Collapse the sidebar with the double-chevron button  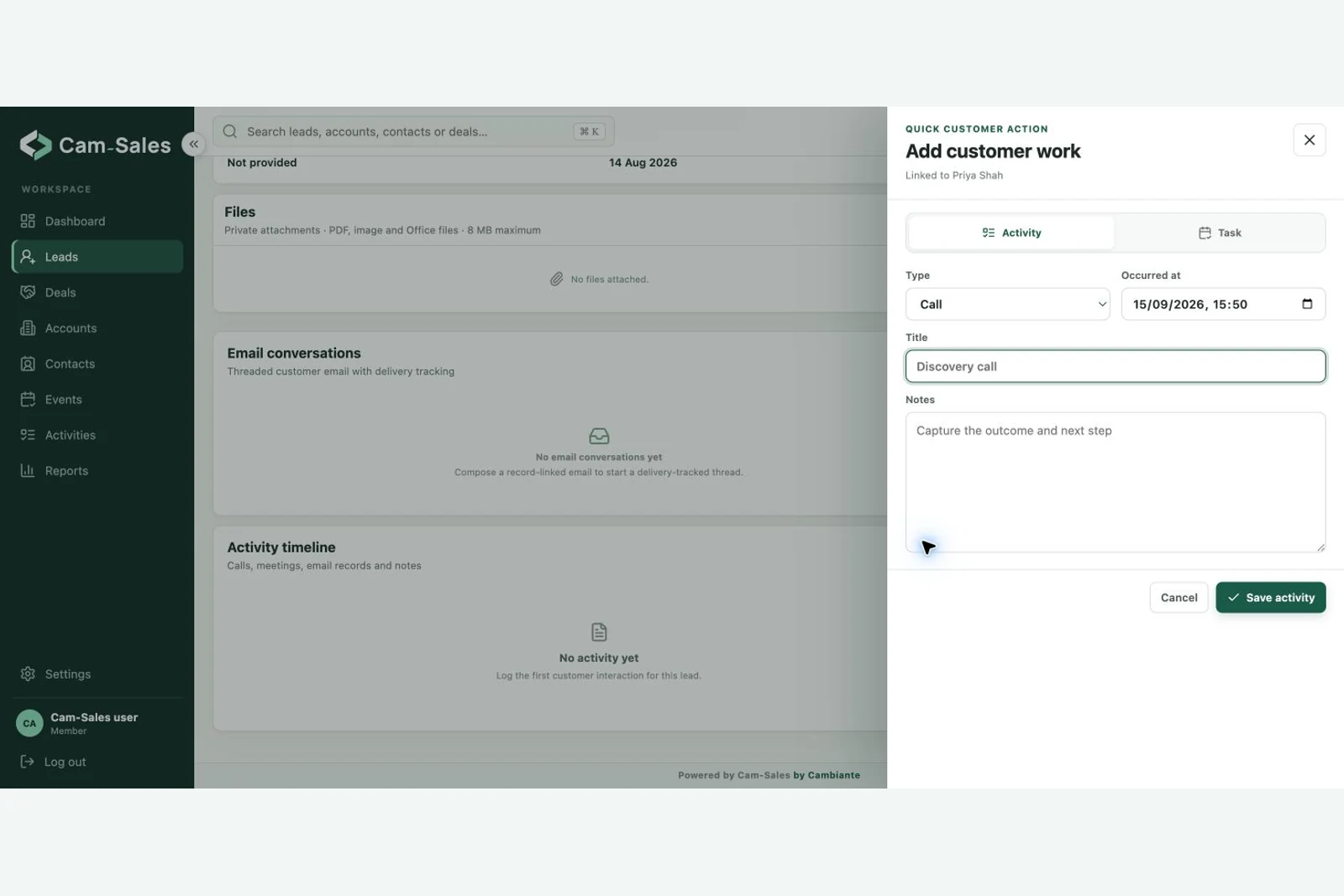pyautogui.click(x=193, y=144)
